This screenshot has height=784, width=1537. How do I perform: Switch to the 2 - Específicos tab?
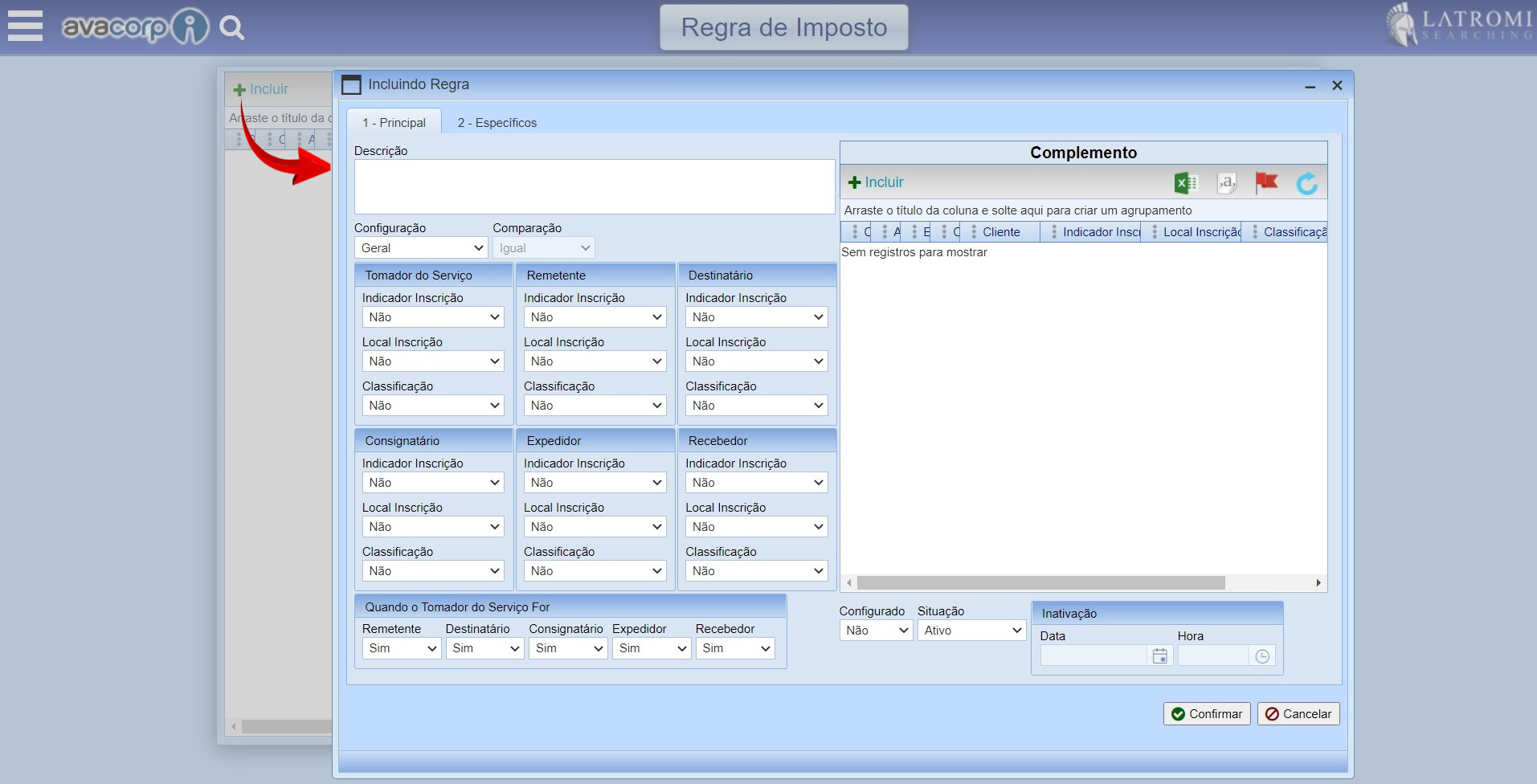[x=497, y=123]
